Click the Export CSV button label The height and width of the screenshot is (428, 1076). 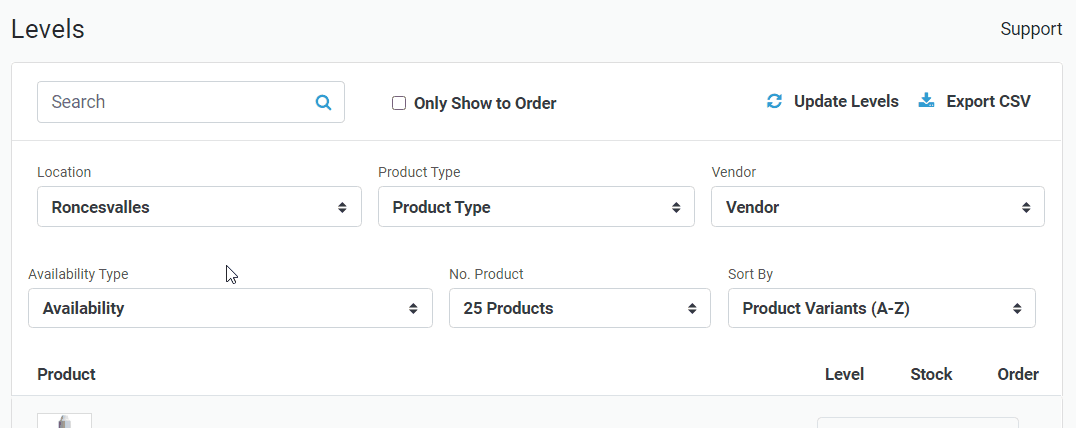pyautogui.click(x=988, y=102)
